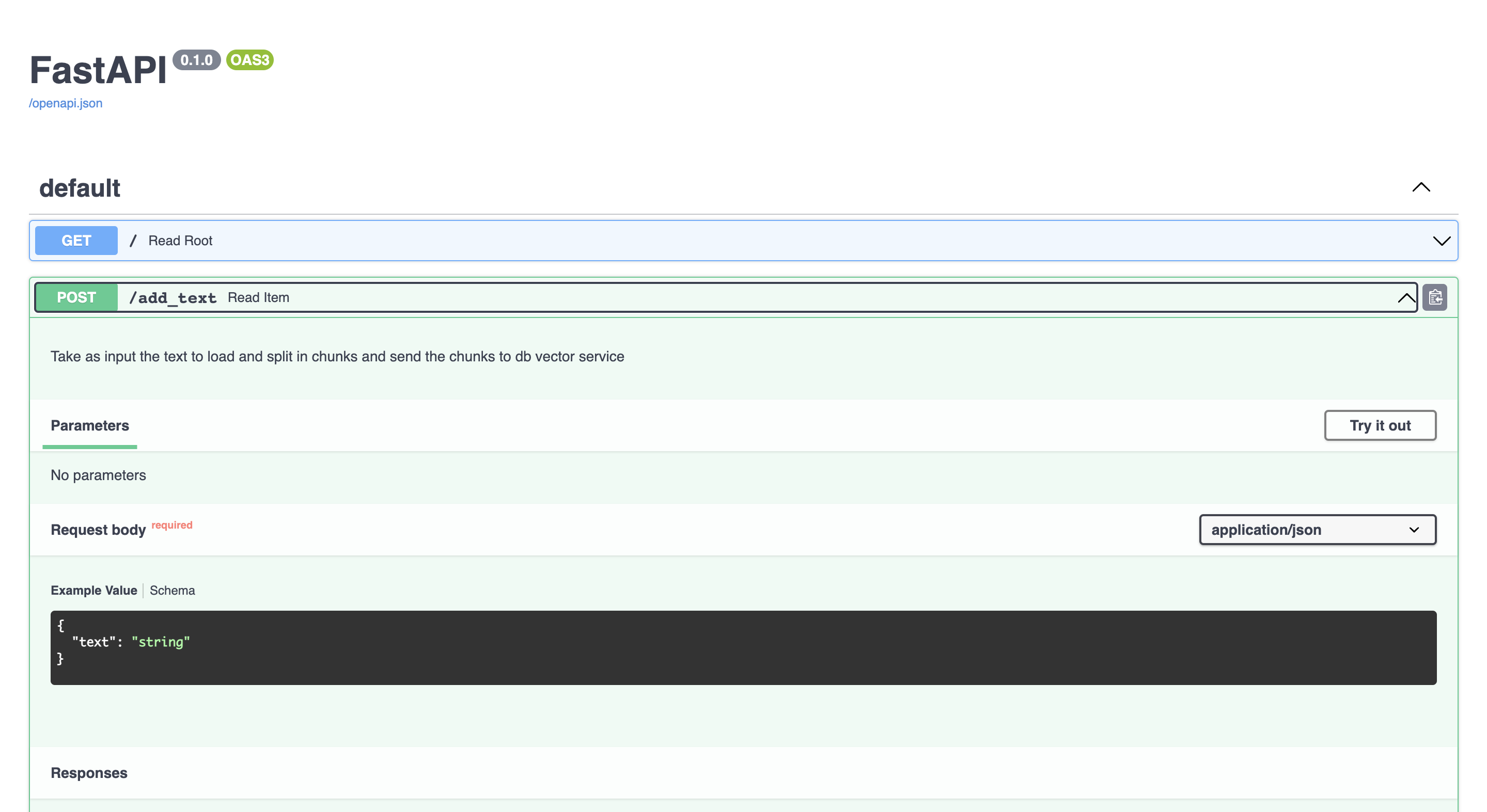Click the Read Item summary text
Viewport: 1487px width, 812px height.
258,297
